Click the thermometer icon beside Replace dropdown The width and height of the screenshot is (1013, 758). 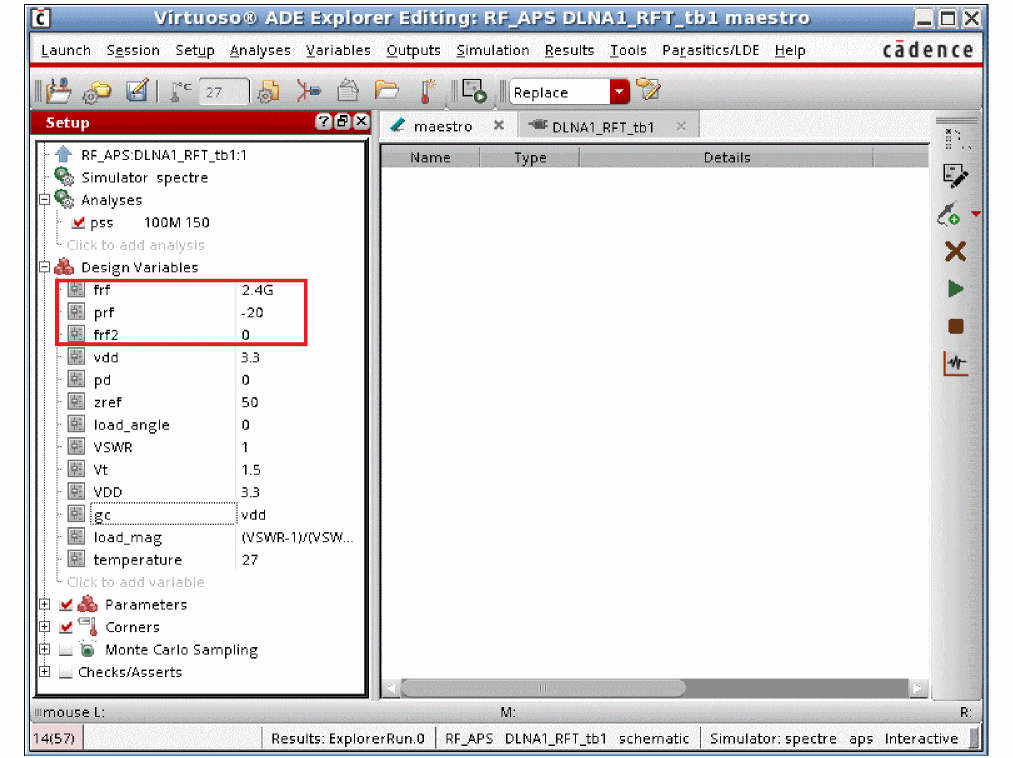pyautogui.click(x=428, y=92)
